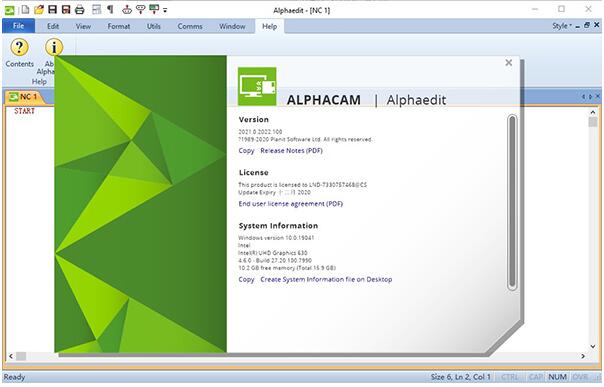Screen dimensions: 604x387
Task: Open Help Contents with the question mark icon
Action: point(19,53)
